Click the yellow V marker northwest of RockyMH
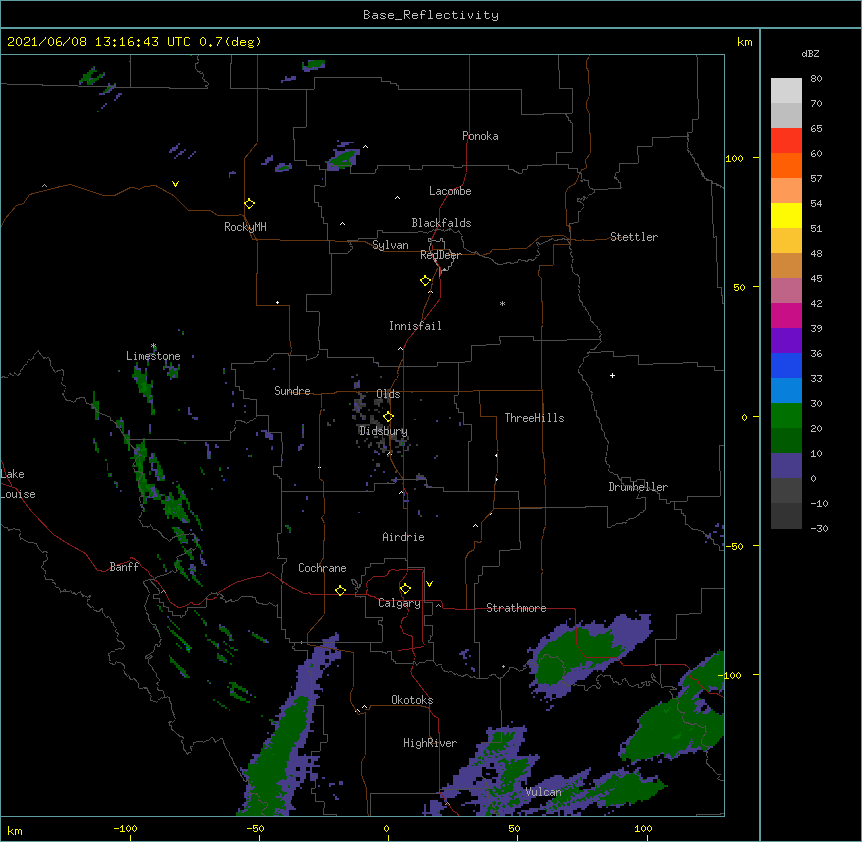Viewport: 862px width, 842px height. [x=175, y=184]
